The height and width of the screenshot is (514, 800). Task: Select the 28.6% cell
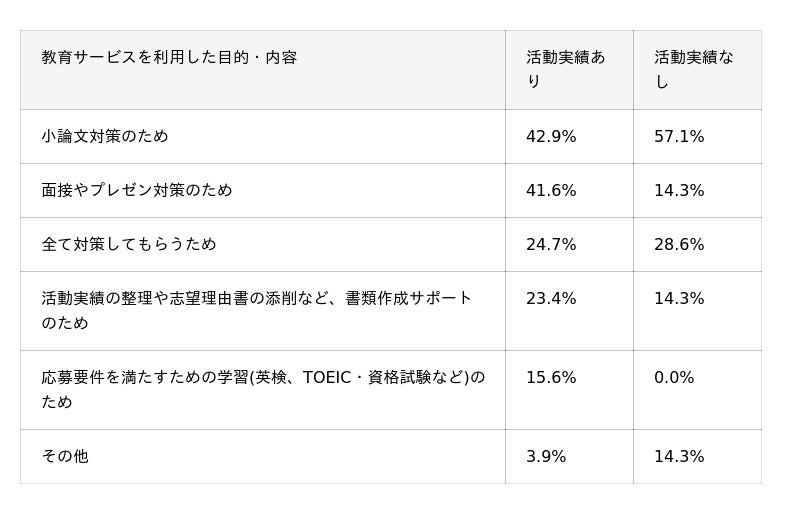coord(679,245)
